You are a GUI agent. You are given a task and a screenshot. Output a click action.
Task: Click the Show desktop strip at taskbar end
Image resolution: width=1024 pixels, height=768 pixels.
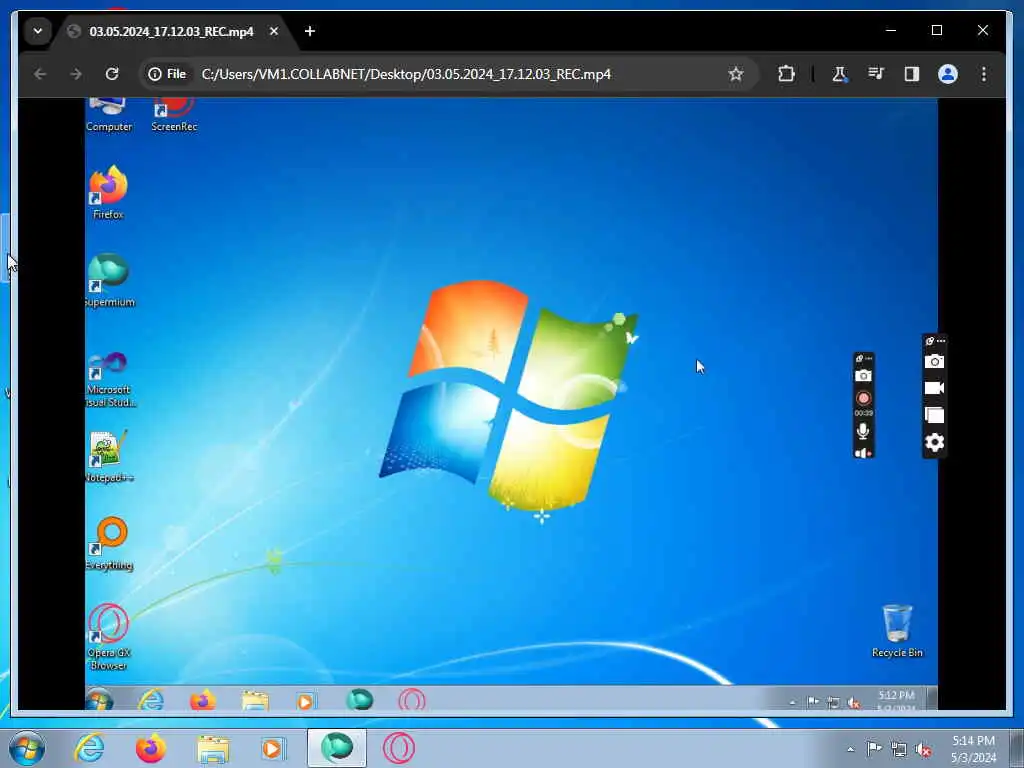coord(1017,748)
